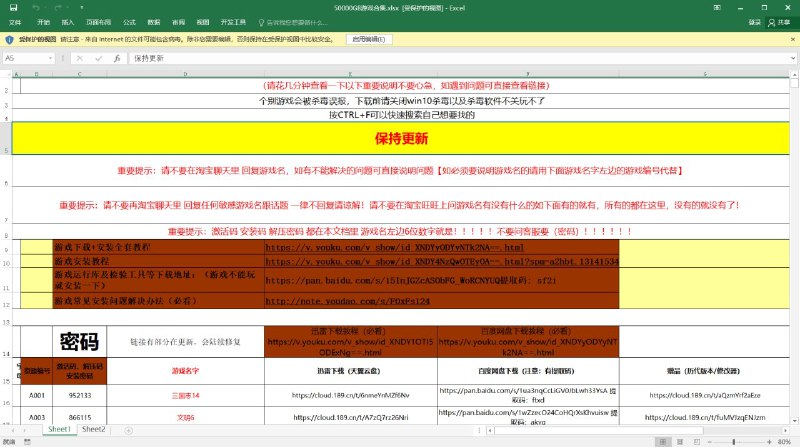Expand the formula bar with the chevron
Image resolution: width=800 pixels, height=447 pixels.
[x=793, y=58]
